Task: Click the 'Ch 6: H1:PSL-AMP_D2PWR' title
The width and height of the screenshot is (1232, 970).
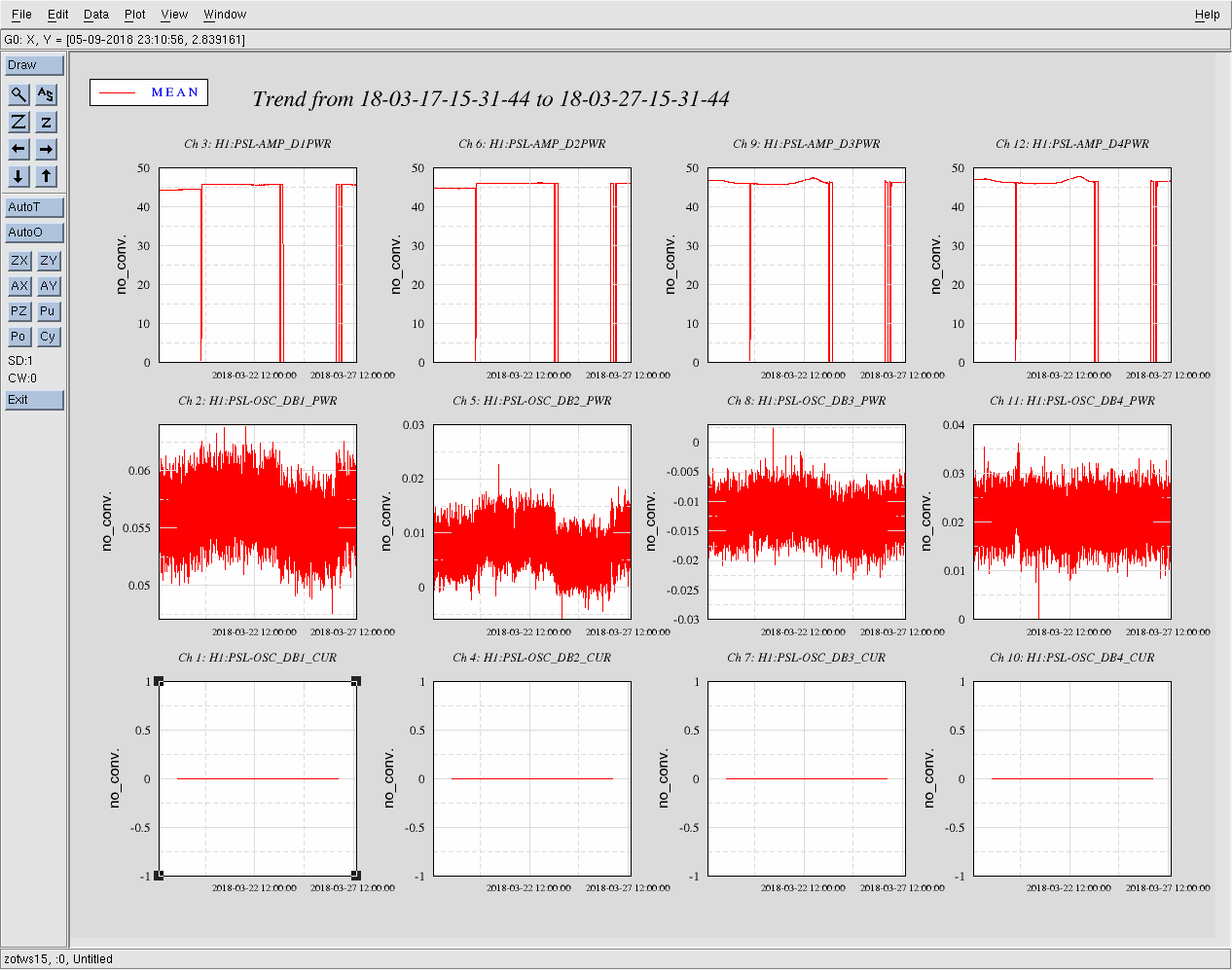Action: click(x=532, y=144)
